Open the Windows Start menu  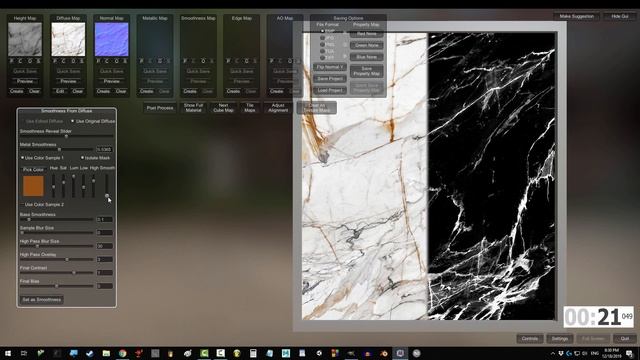(7, 353)
